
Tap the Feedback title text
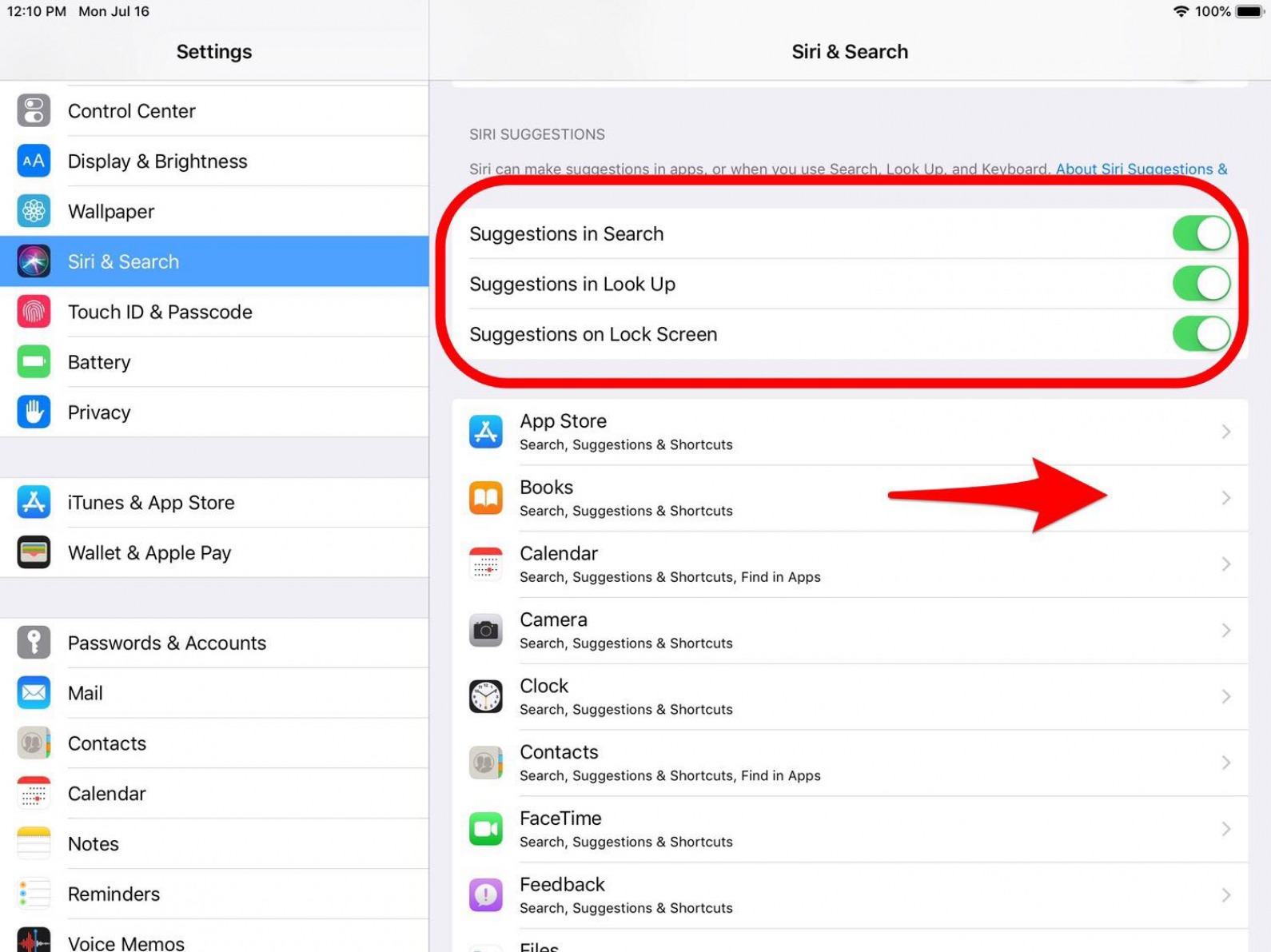pos(562,885)
